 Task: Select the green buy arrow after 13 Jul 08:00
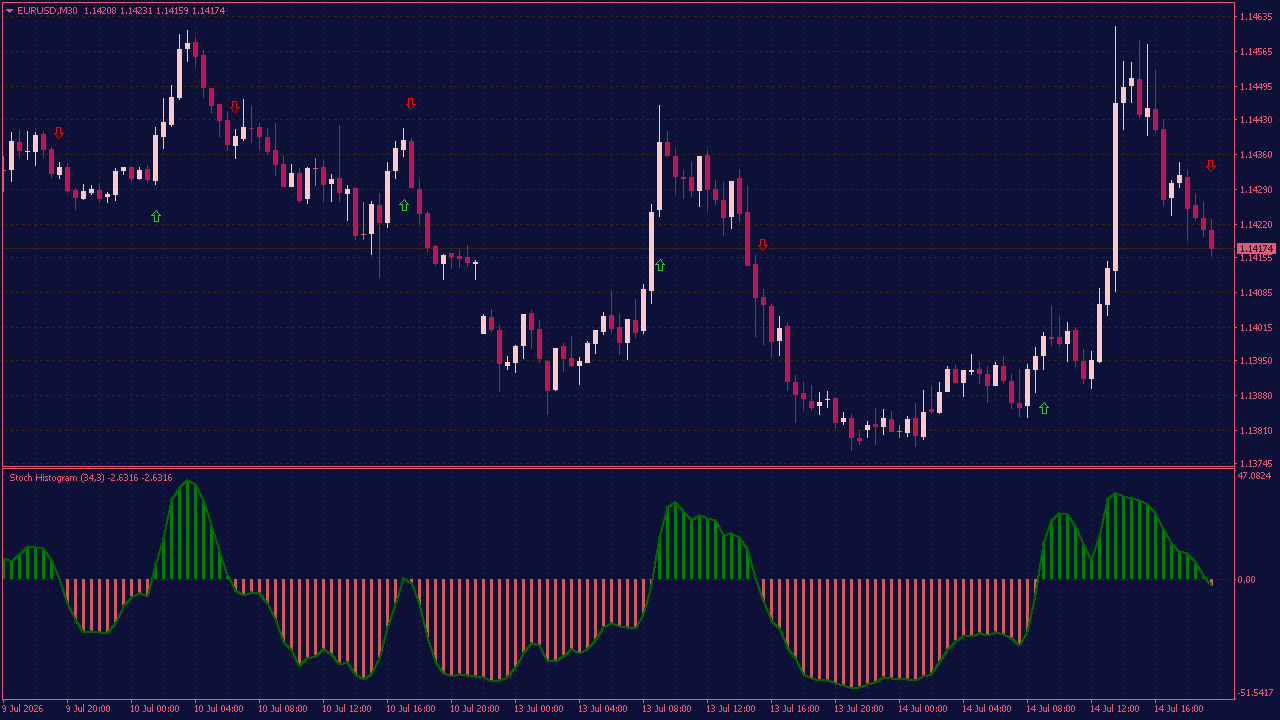659,265
